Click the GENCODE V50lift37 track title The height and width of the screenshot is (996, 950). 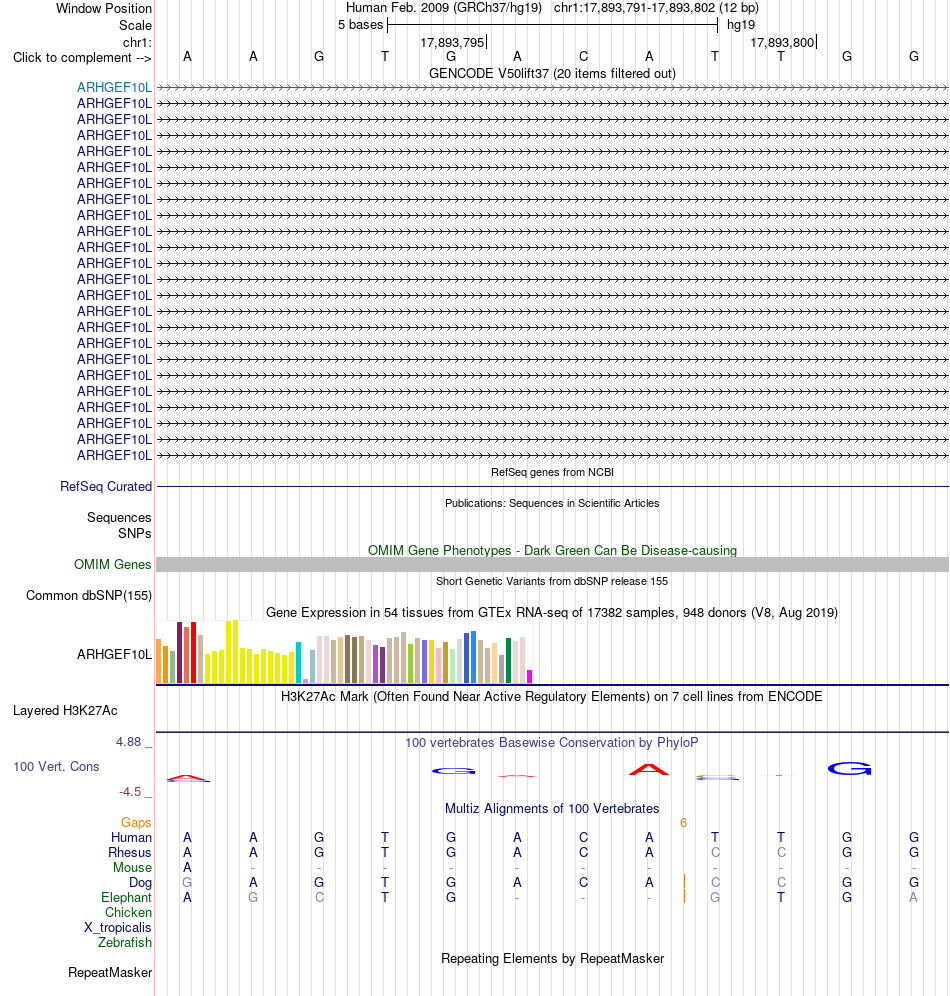pos(552,74)
